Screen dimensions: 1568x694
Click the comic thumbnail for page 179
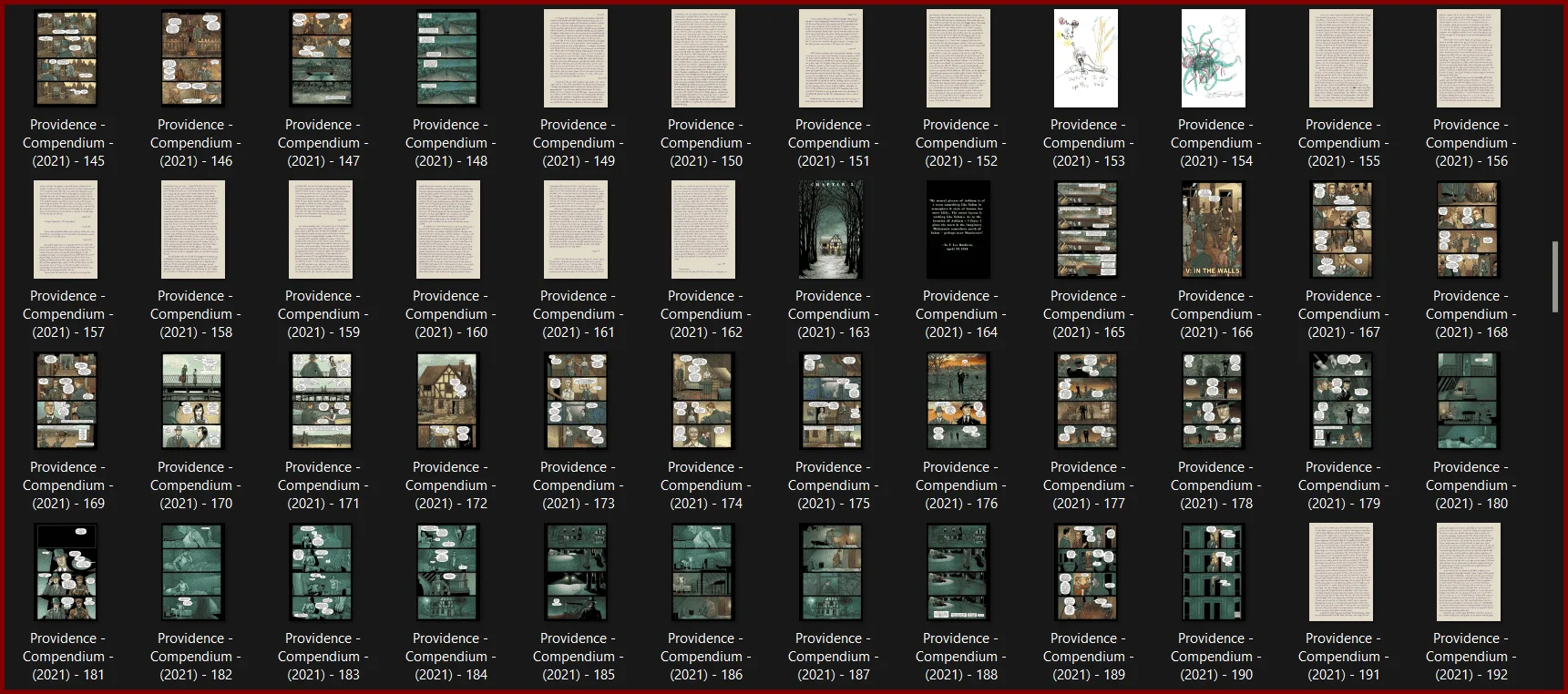click(1341, 401)
